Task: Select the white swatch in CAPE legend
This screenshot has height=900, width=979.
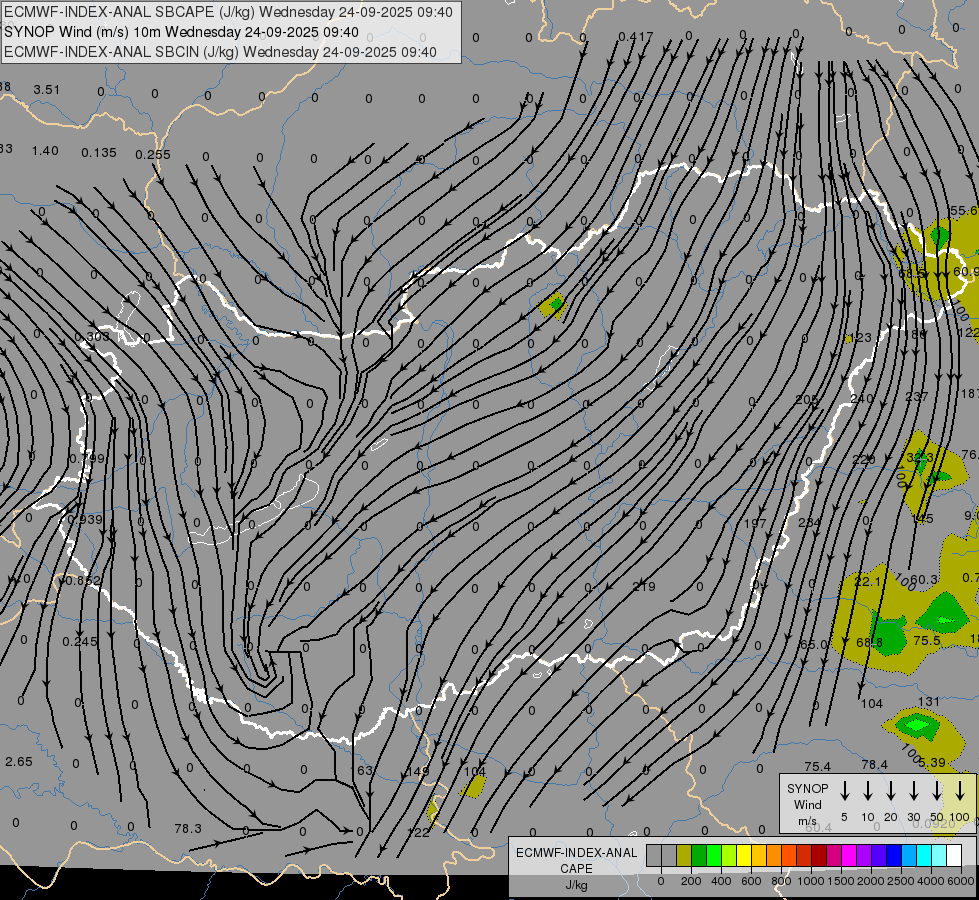Action: pos(954,856)
